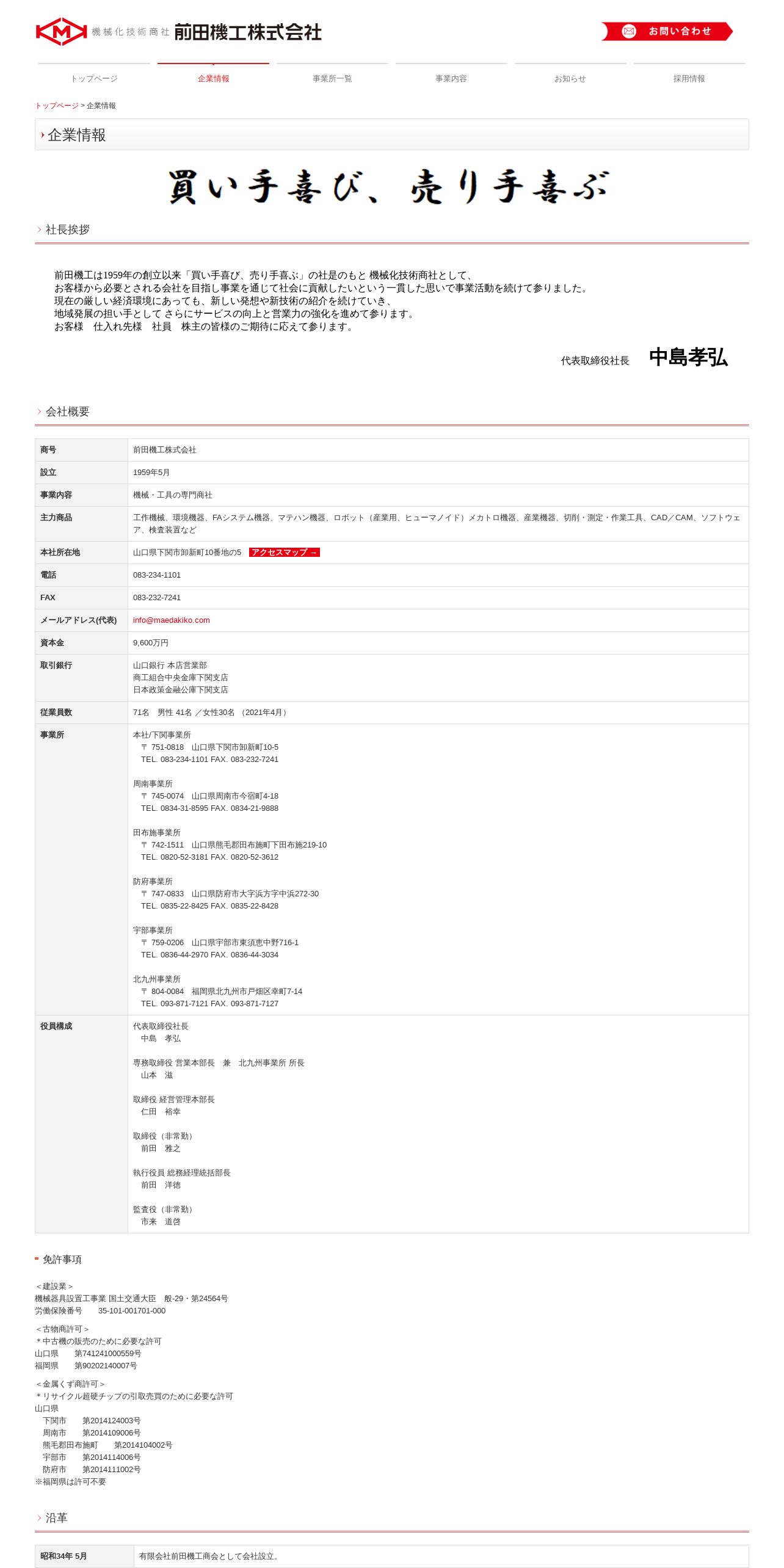Click 北九州事業所 office name

click(x=157, y=979)
